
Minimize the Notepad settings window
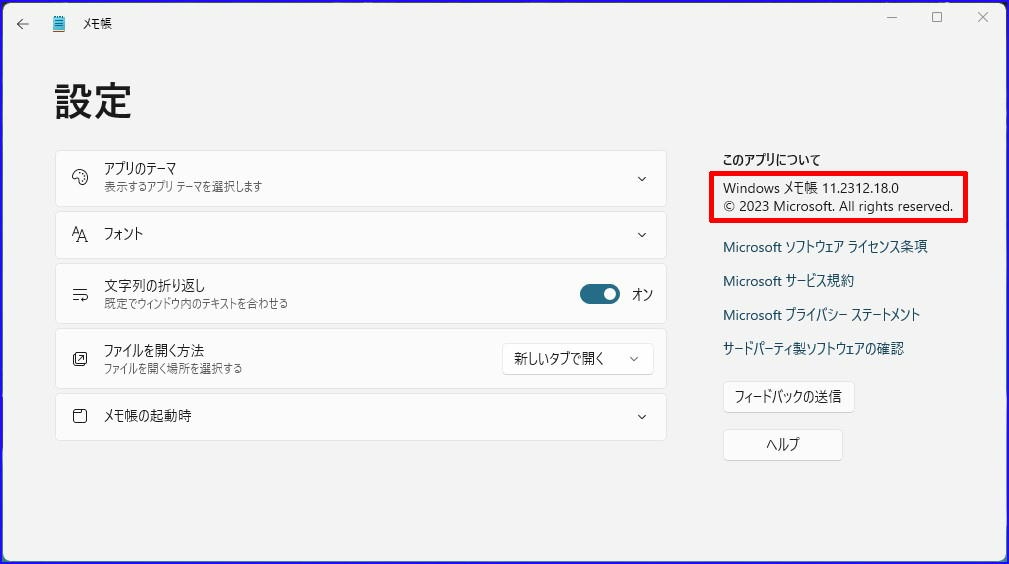[x=892, y=17]
